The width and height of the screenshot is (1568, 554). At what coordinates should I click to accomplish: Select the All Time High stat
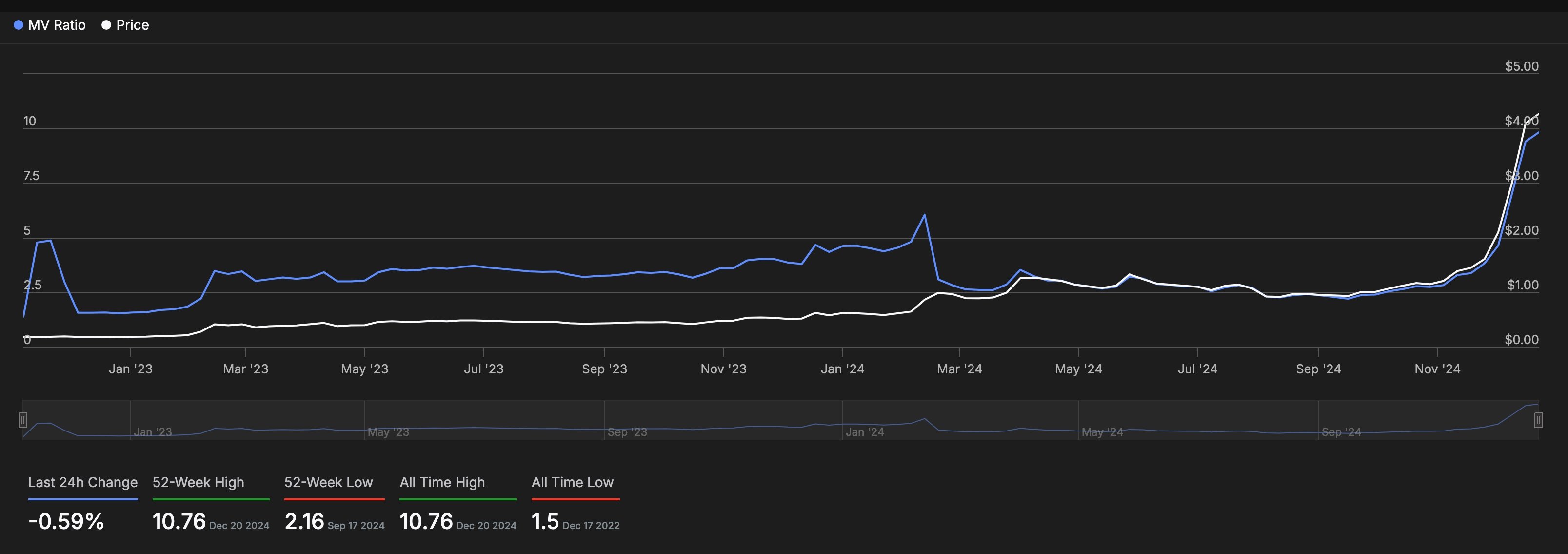(442, 482)
